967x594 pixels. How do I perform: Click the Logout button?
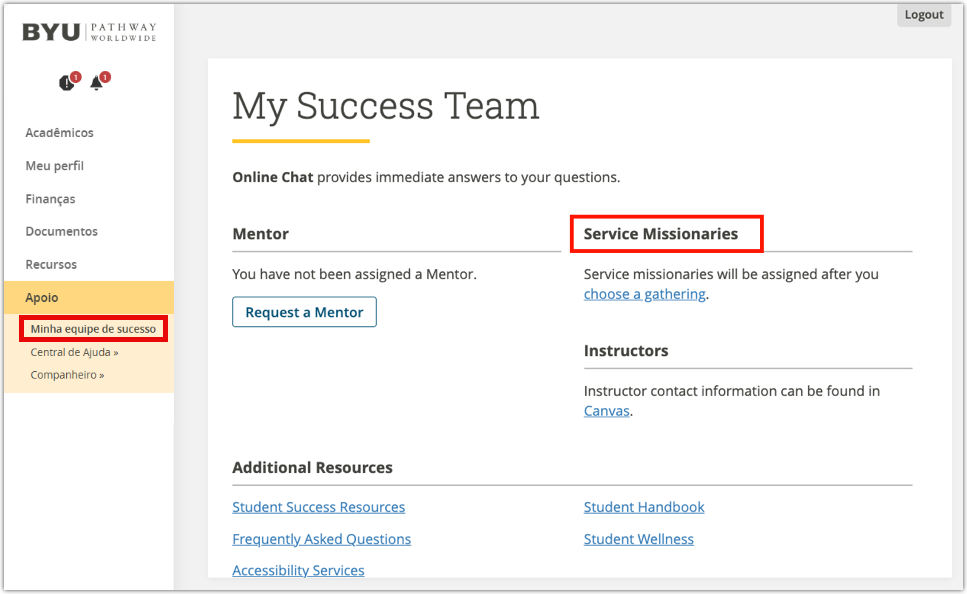[x=924, y=15]
